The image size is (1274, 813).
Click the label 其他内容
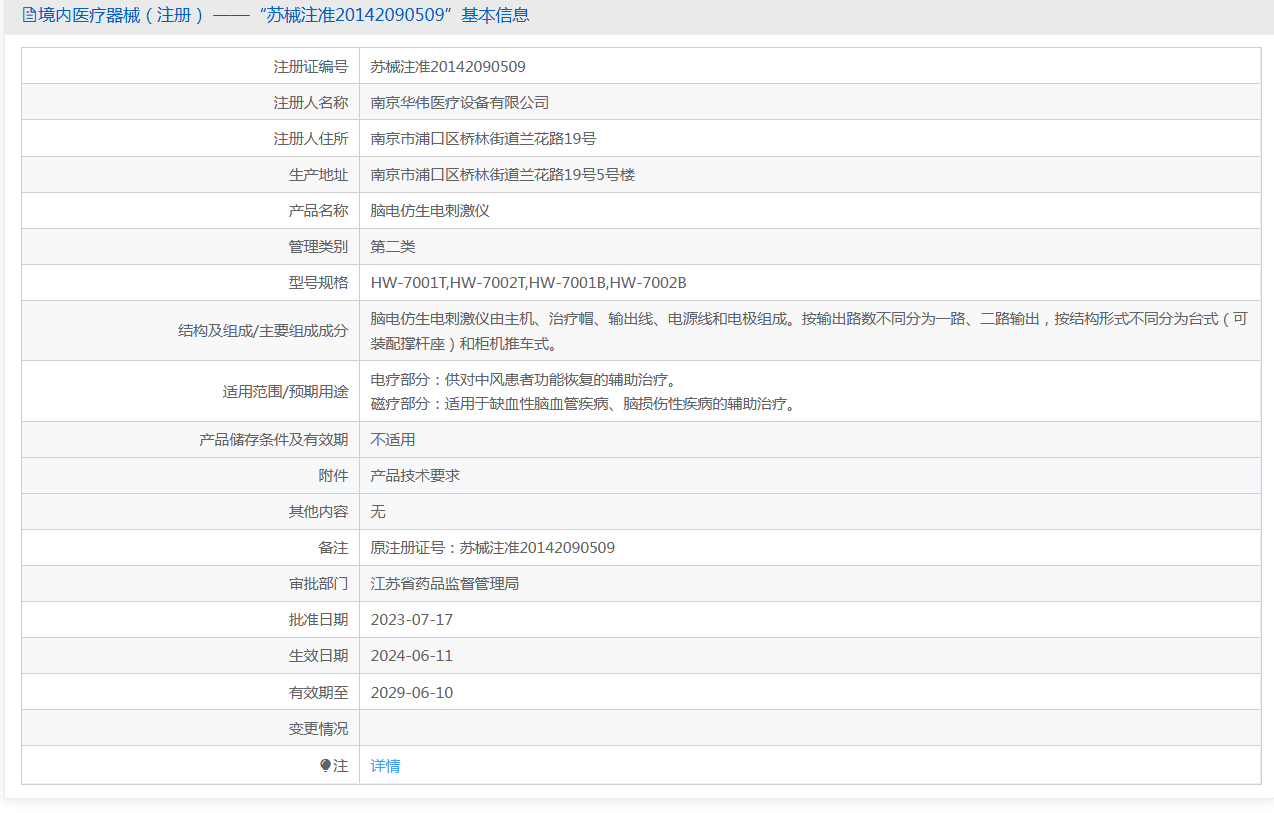click(319, 512)
